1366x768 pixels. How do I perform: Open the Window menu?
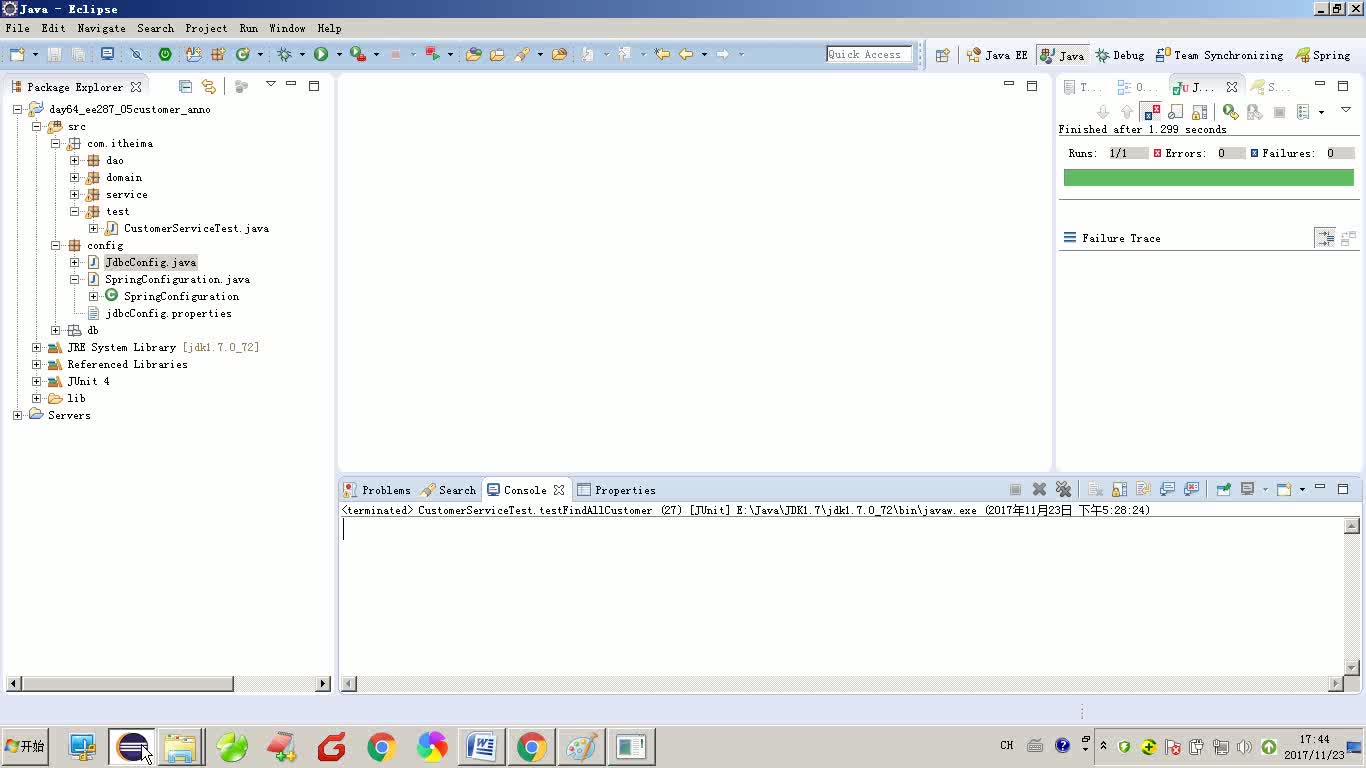[287, 28]
